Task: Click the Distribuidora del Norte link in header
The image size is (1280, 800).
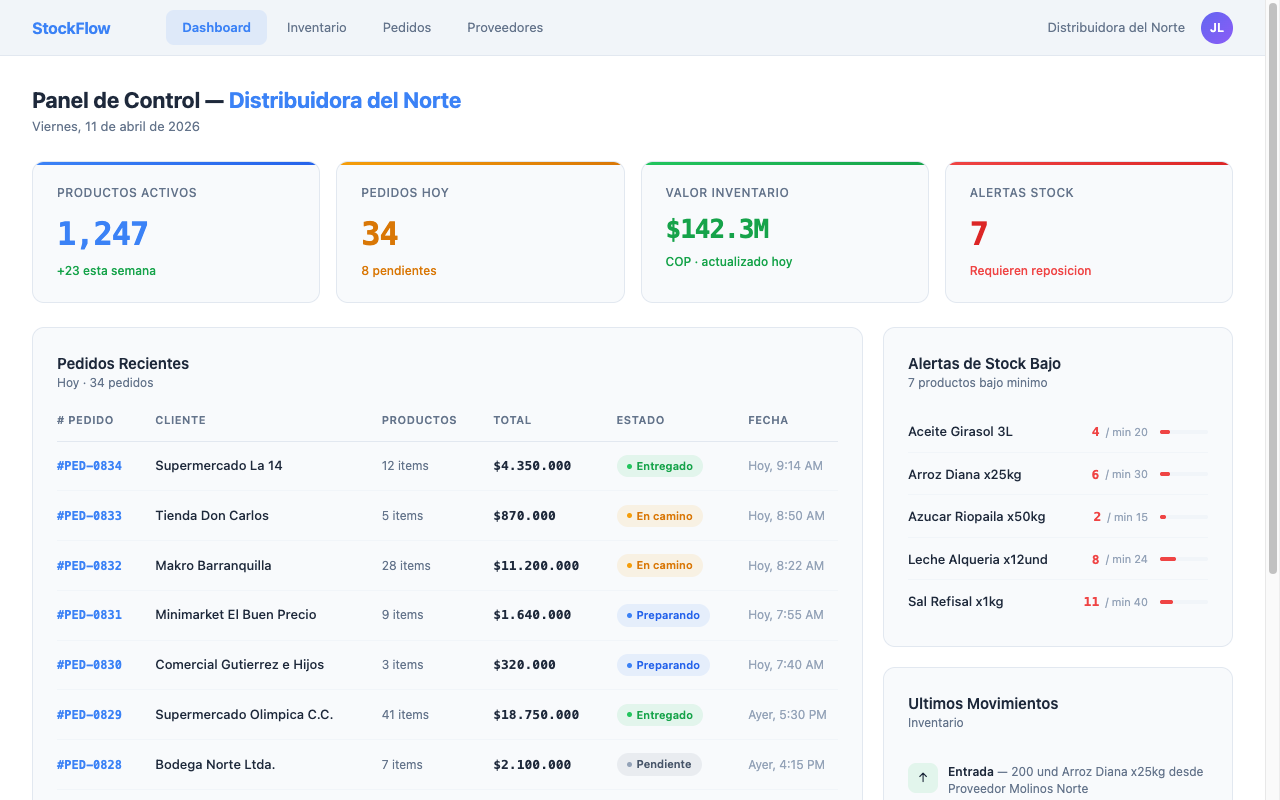Action: tap(1115, 27)
